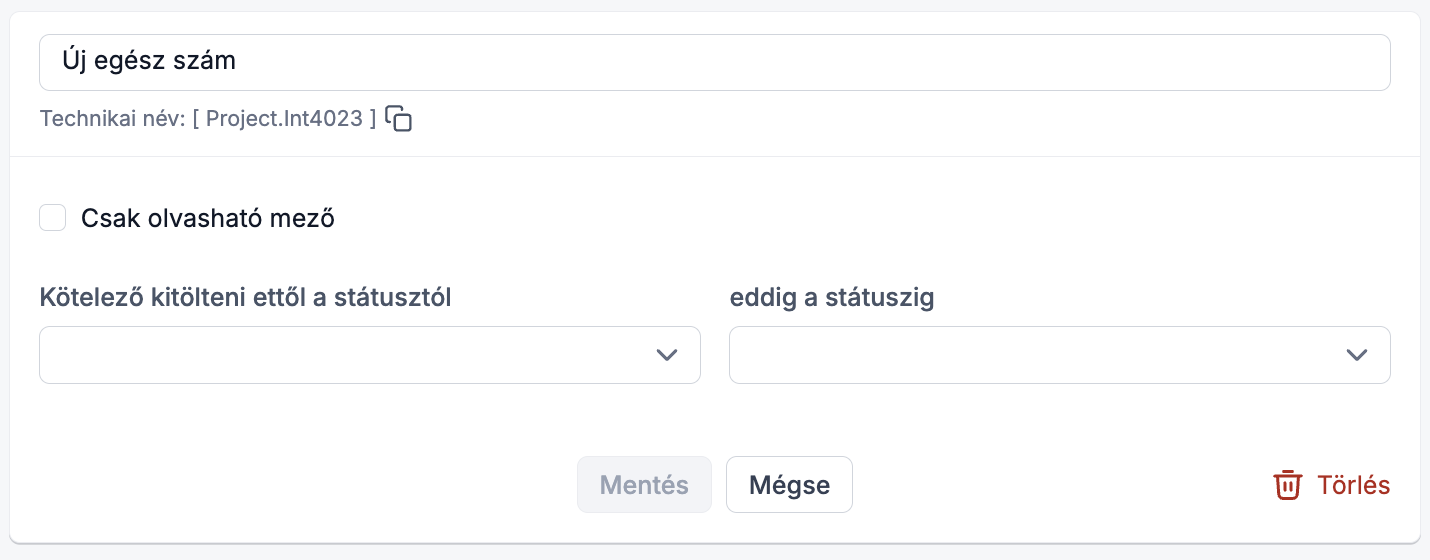Open the 'Kötelező kitölteni ettől a státusztól' dropdown
Image resolution: width=1430 pixels, height=560 pixels.
(x=370, y=355)
